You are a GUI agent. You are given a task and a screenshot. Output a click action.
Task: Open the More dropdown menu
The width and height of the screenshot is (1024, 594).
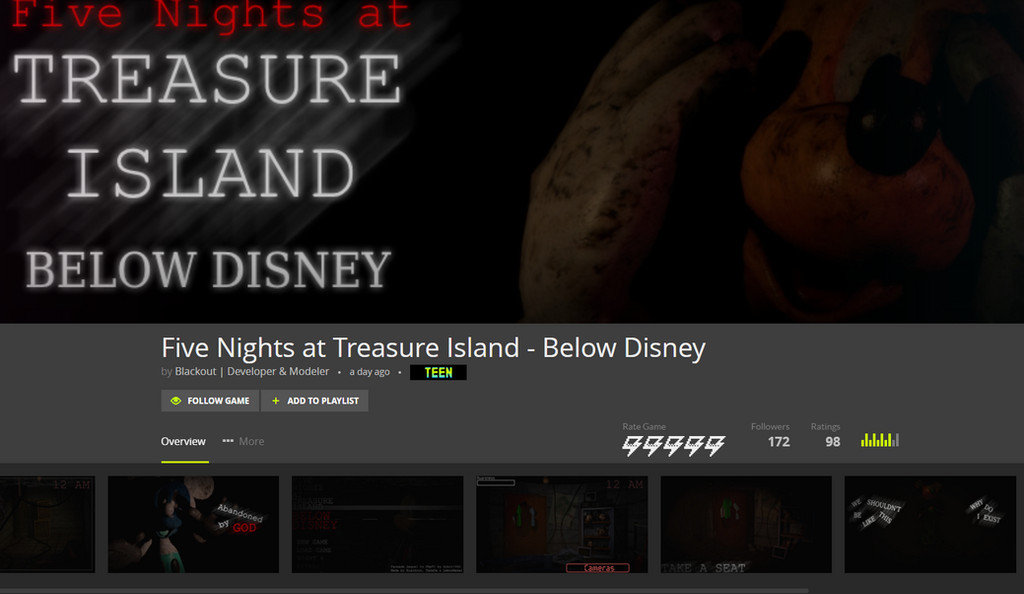(x=243, y=441)
